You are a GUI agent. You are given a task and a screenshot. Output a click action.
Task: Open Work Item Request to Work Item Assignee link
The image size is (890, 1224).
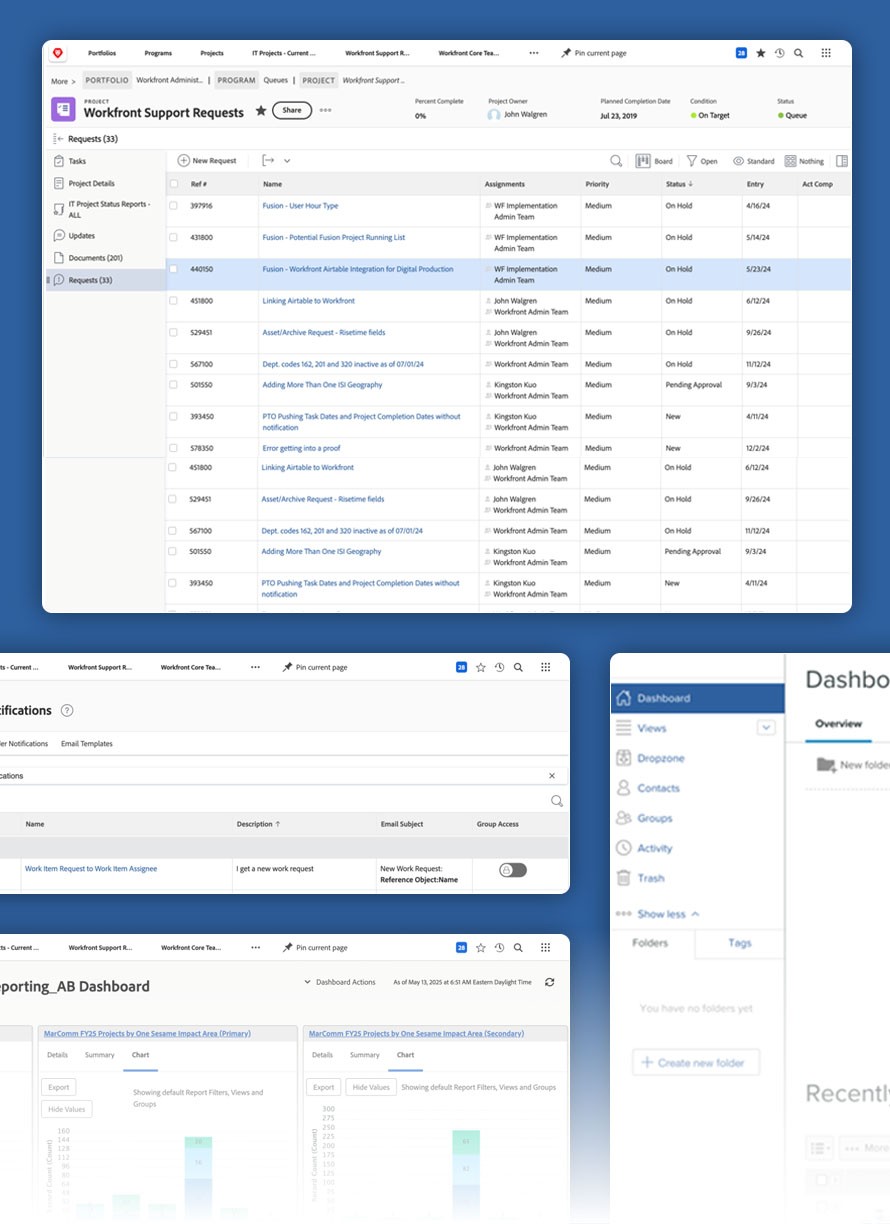(91, 869)
